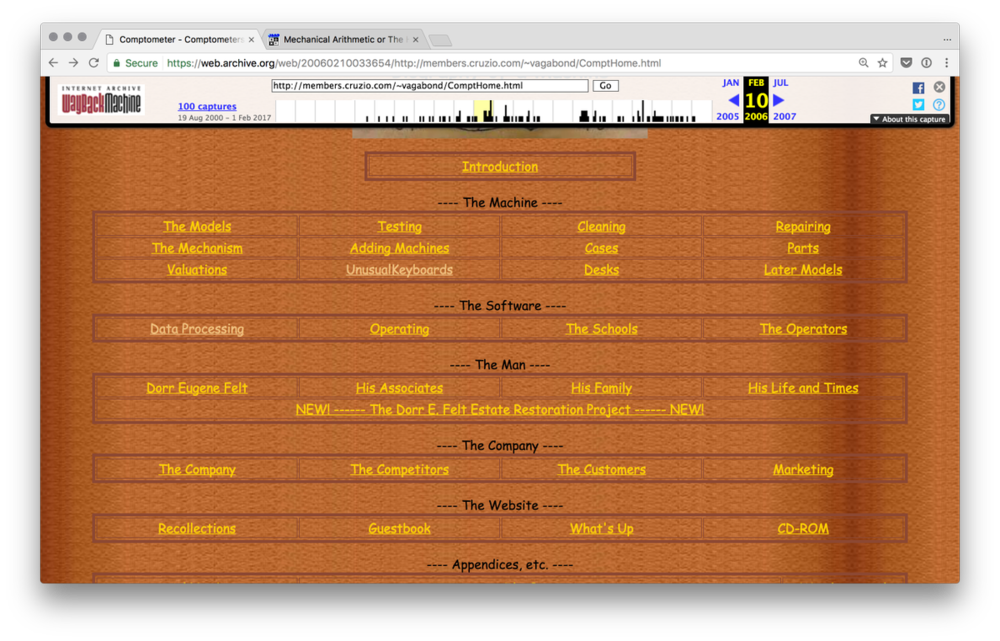Expand the About this capture dropdown

(910, 119)
